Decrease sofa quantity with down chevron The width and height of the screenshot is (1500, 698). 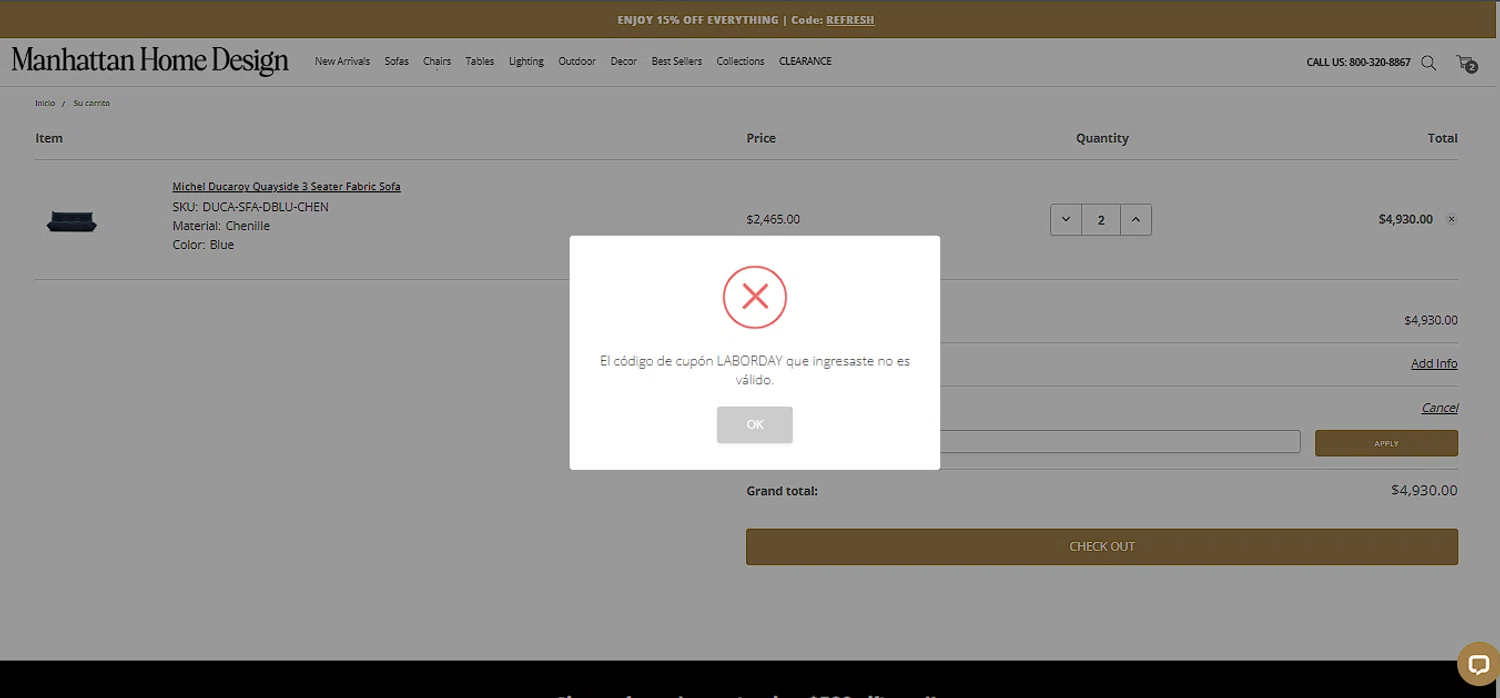(x=1066, y=220)
